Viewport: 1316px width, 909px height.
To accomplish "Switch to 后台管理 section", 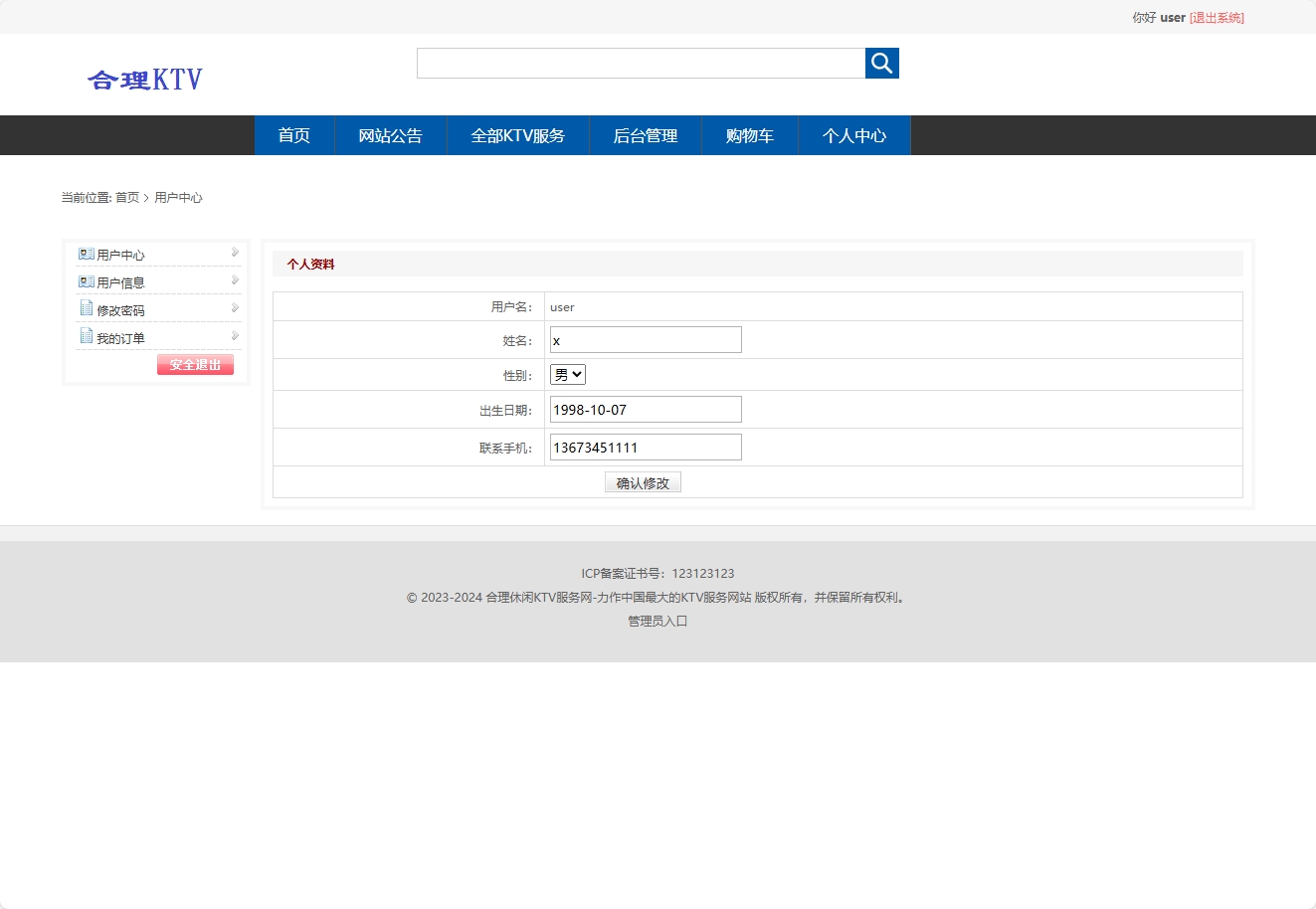I will (646, 135).
